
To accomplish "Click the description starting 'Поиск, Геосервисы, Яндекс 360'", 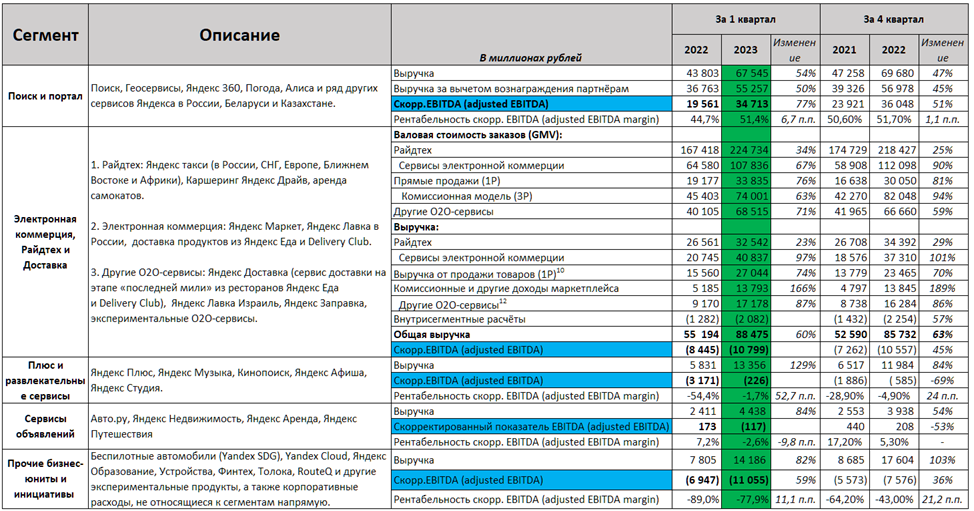I will 240,96.
